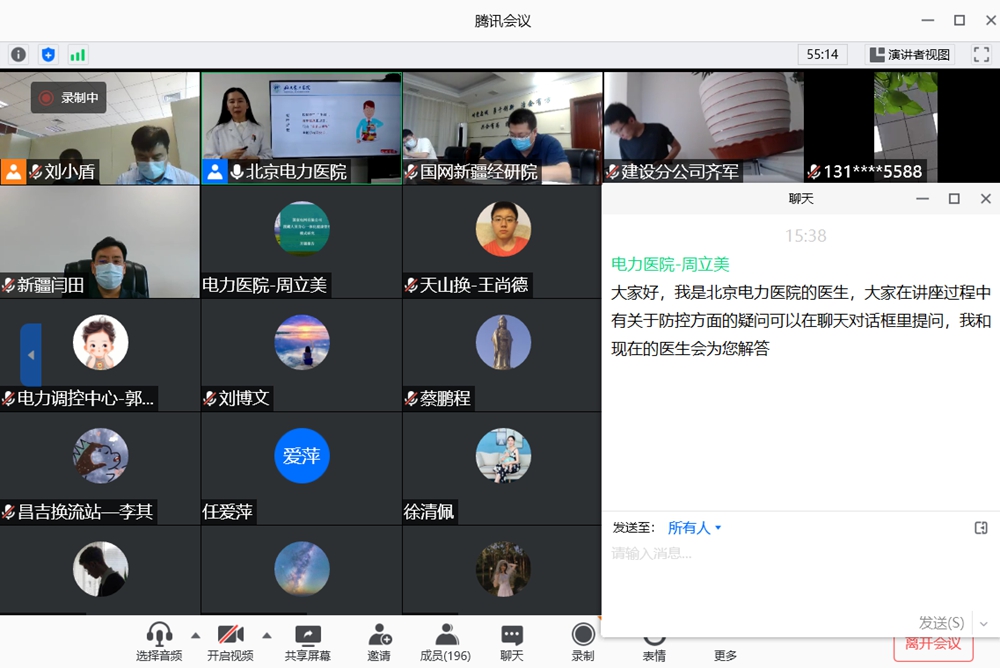Click the 录制中 recording indicator

pyautogui.click(x=69, y=98)
